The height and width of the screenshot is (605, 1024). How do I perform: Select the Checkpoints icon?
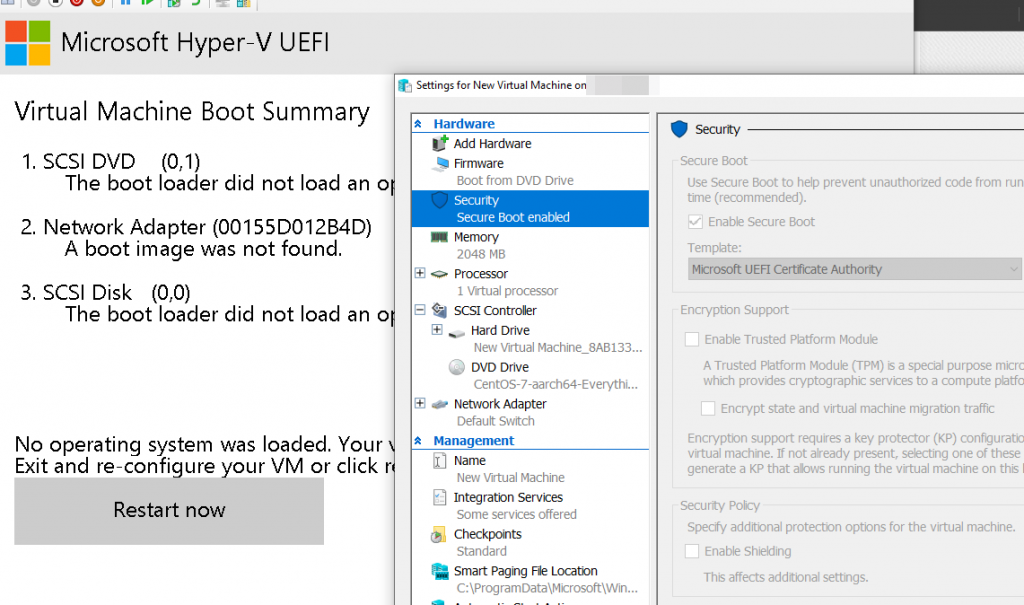click(438, 535)
